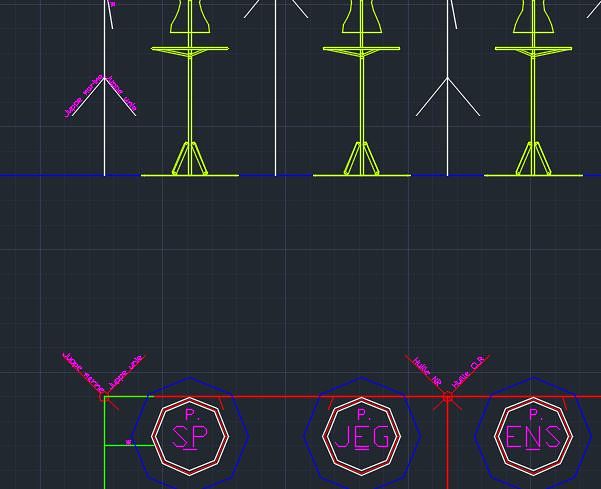Click the P. text above JEG
Viewport: 601px width, 489px height.
[x=362, y=414]
